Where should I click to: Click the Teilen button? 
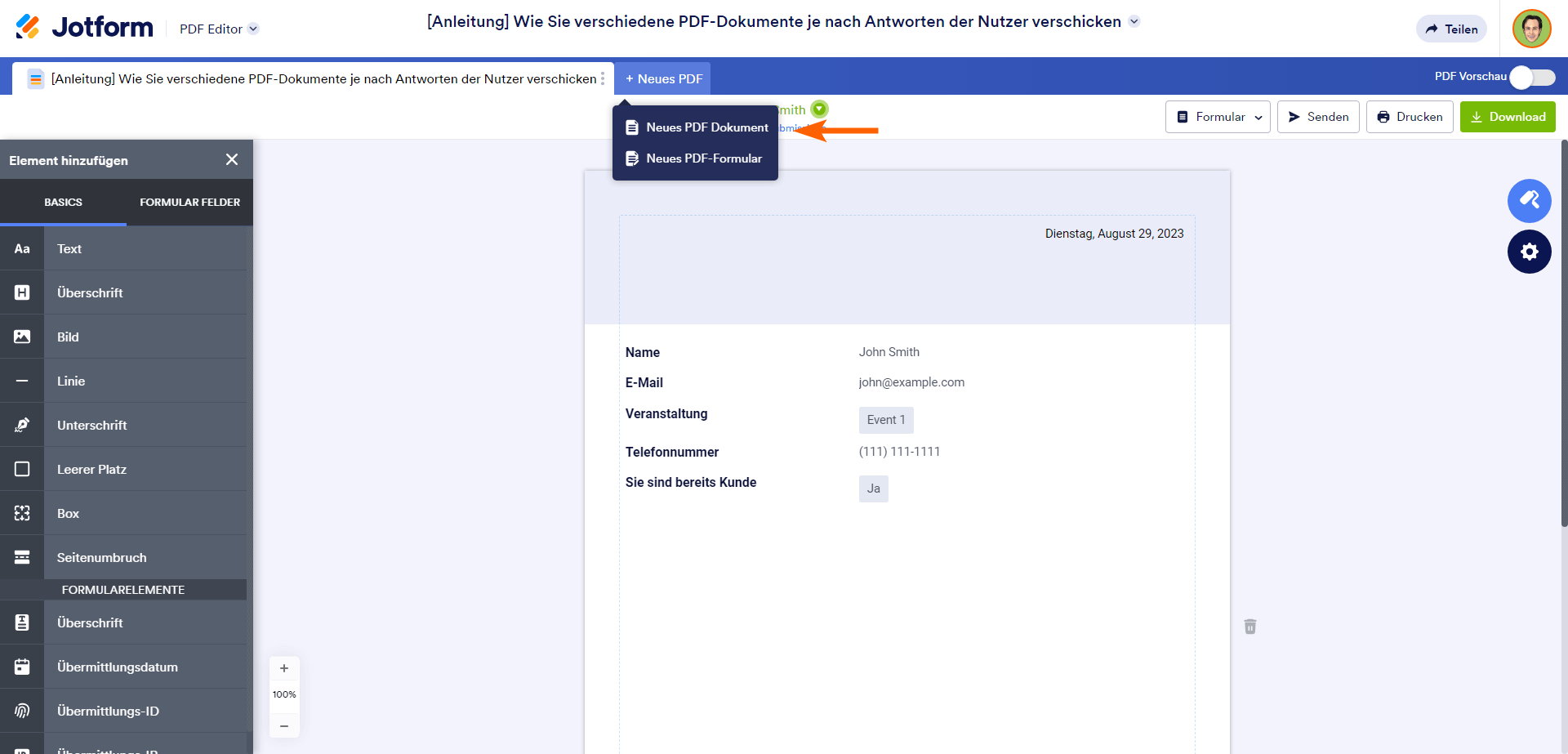click(1450, 29)
